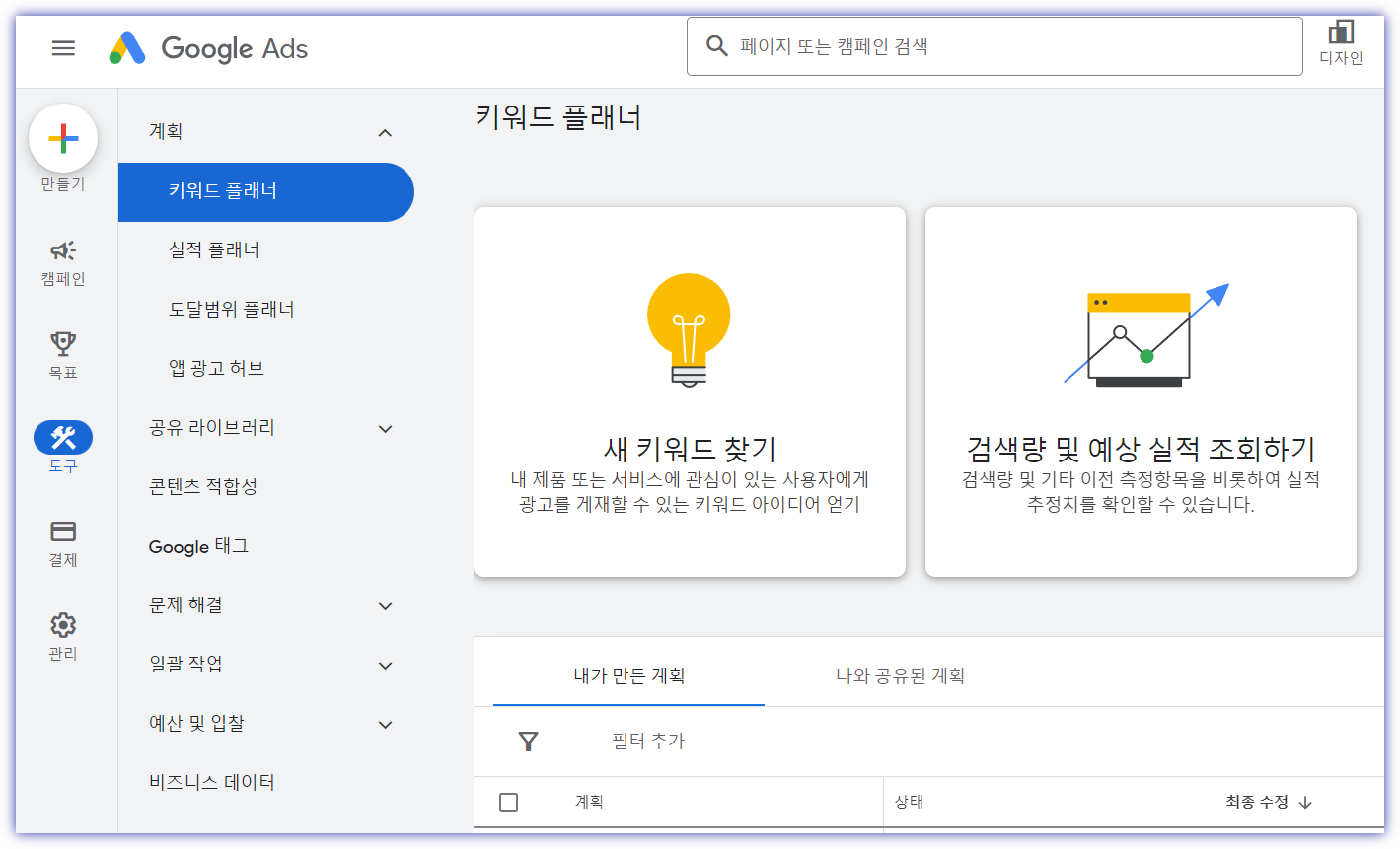
Task: Open 검색량 및 예상 실적 조회하기
Action: click(x=1141, y=390)
